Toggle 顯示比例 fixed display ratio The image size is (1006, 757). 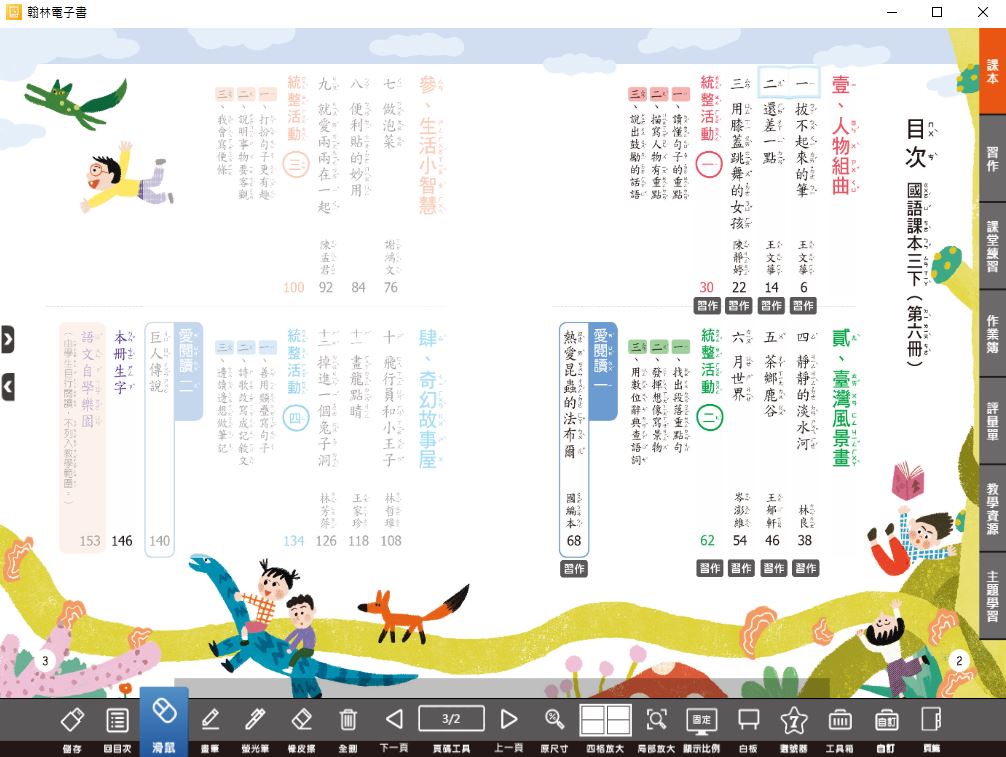tap(701, 721)
